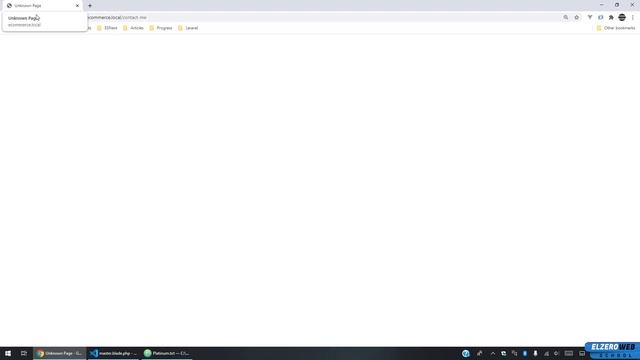Show hidden system tray icons
The image size is (640, 360).
click(493, 353)
